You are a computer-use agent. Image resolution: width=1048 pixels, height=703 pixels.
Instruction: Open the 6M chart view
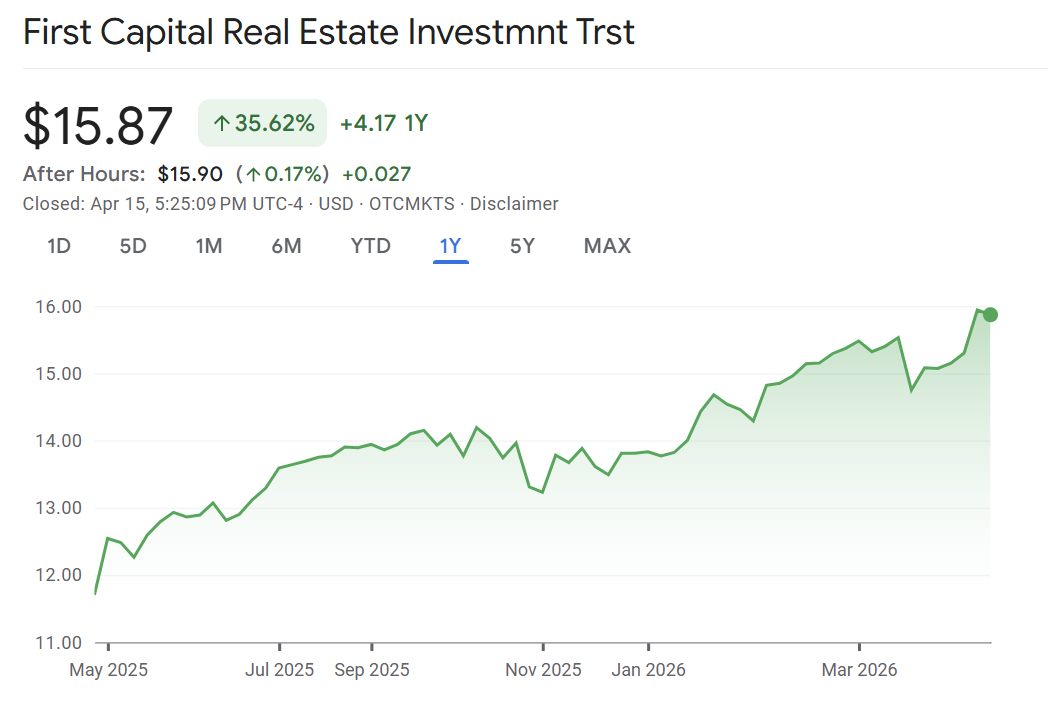(286, 246)
